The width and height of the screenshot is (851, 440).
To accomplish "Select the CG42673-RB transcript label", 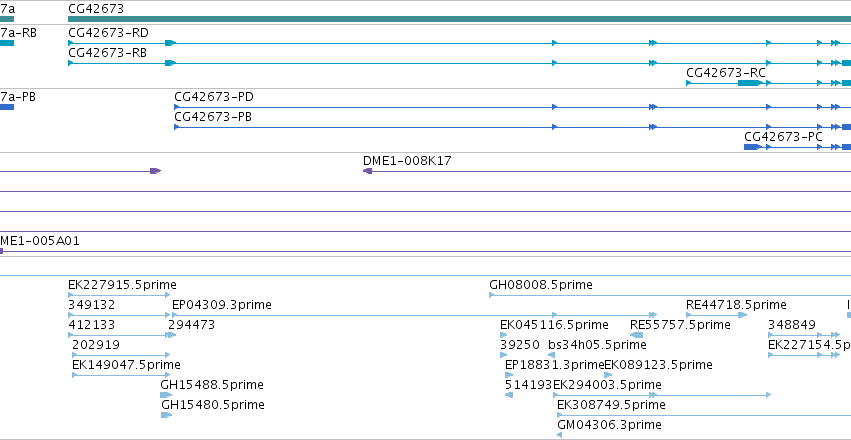I will (107, 53).
